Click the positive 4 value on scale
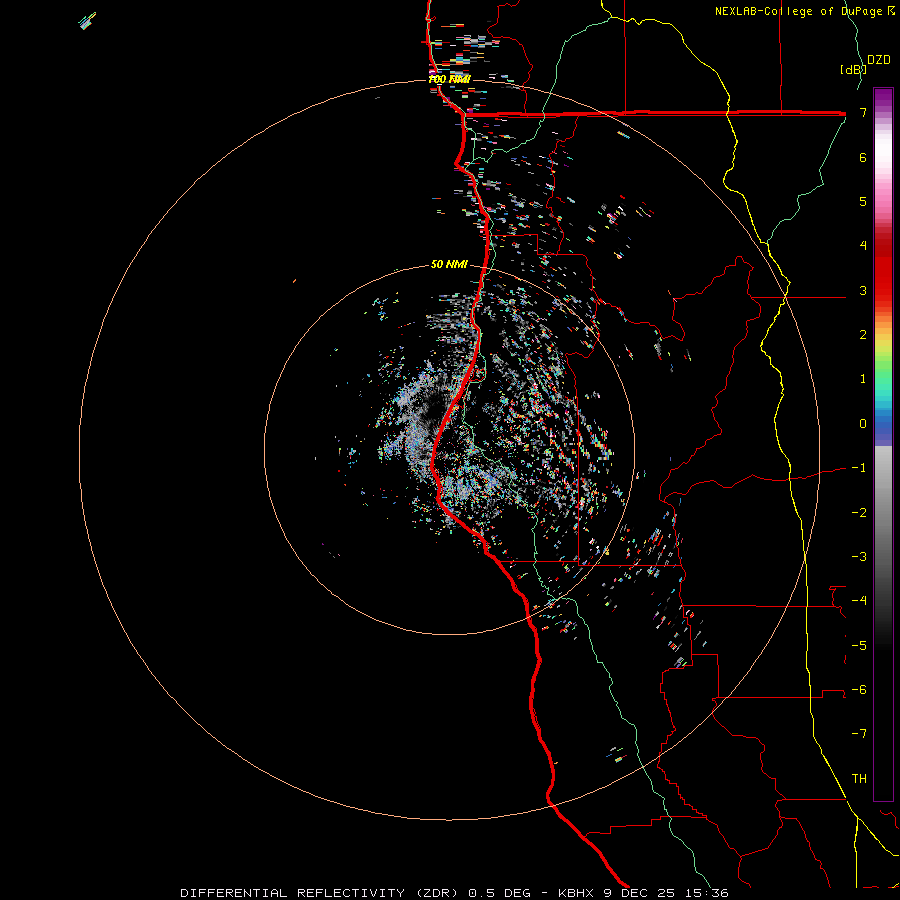Image resolution: width=900 pixels, height=900 pixels. coord(863,246)
